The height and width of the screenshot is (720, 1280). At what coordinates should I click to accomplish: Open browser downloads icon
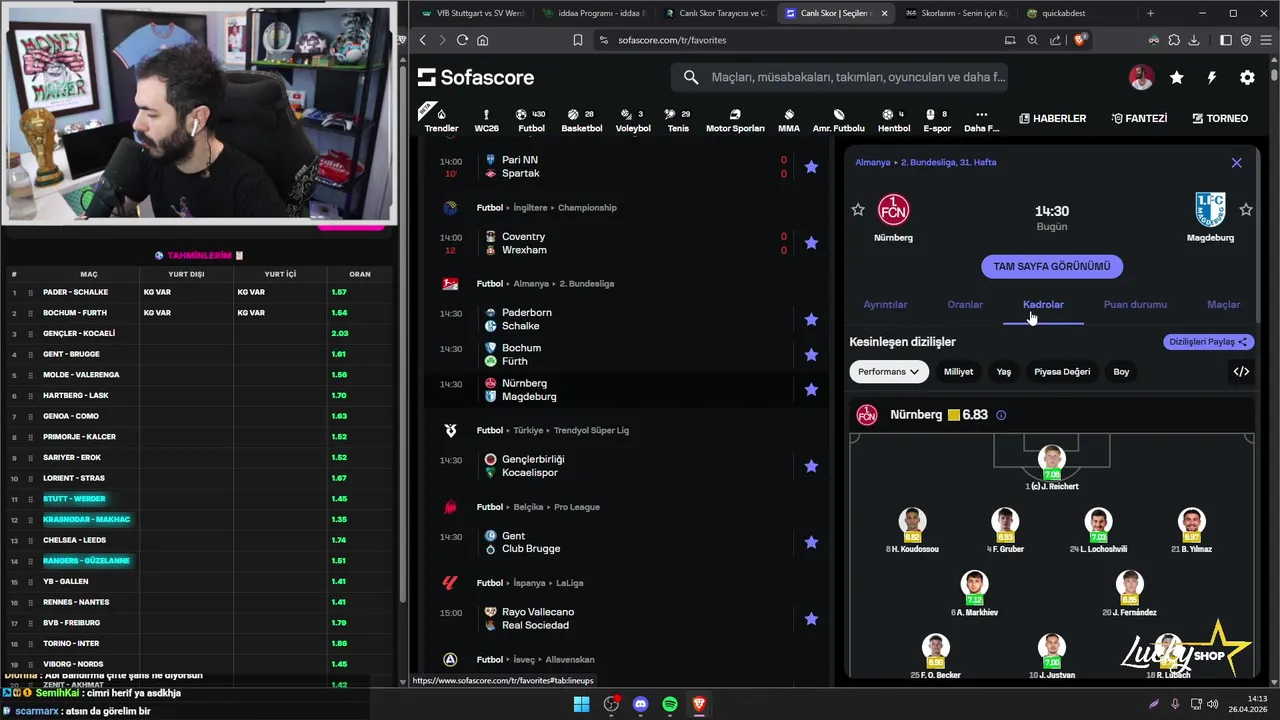coord(1194,40)
